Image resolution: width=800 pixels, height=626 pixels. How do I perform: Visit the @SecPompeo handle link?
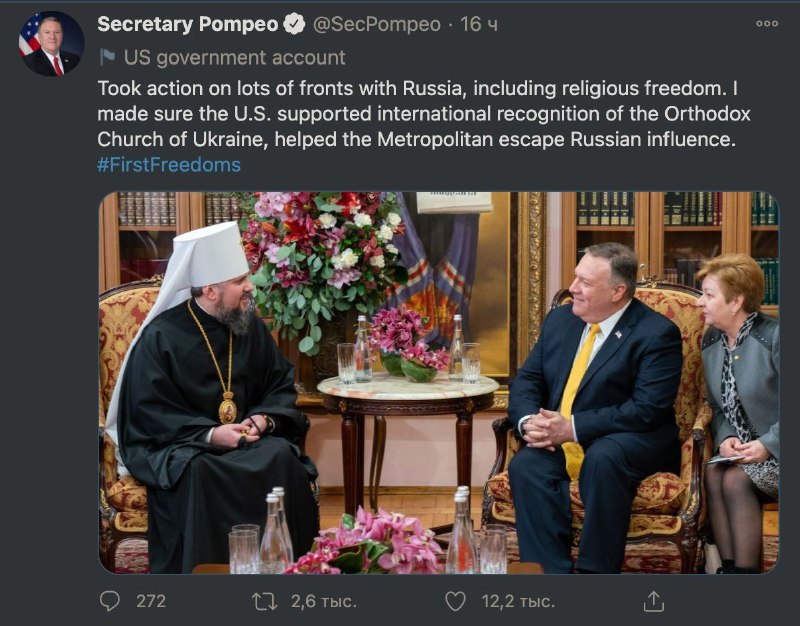coord(377,24)
